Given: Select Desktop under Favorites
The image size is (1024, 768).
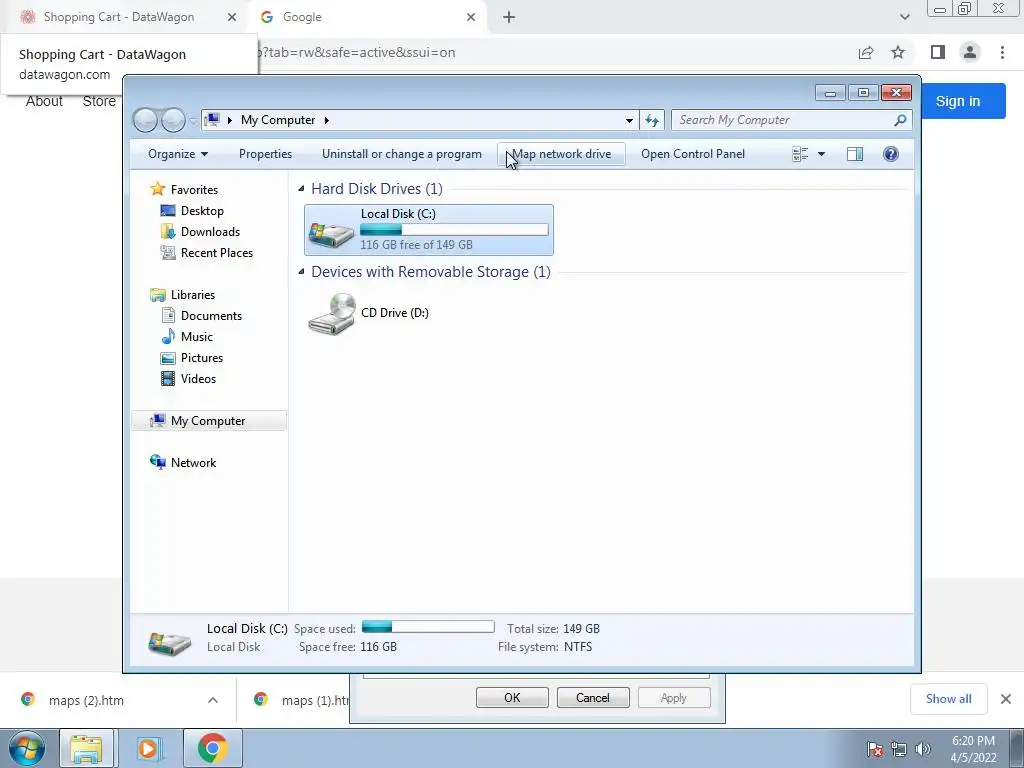Looking at the screenshot, I should (202, 210).
